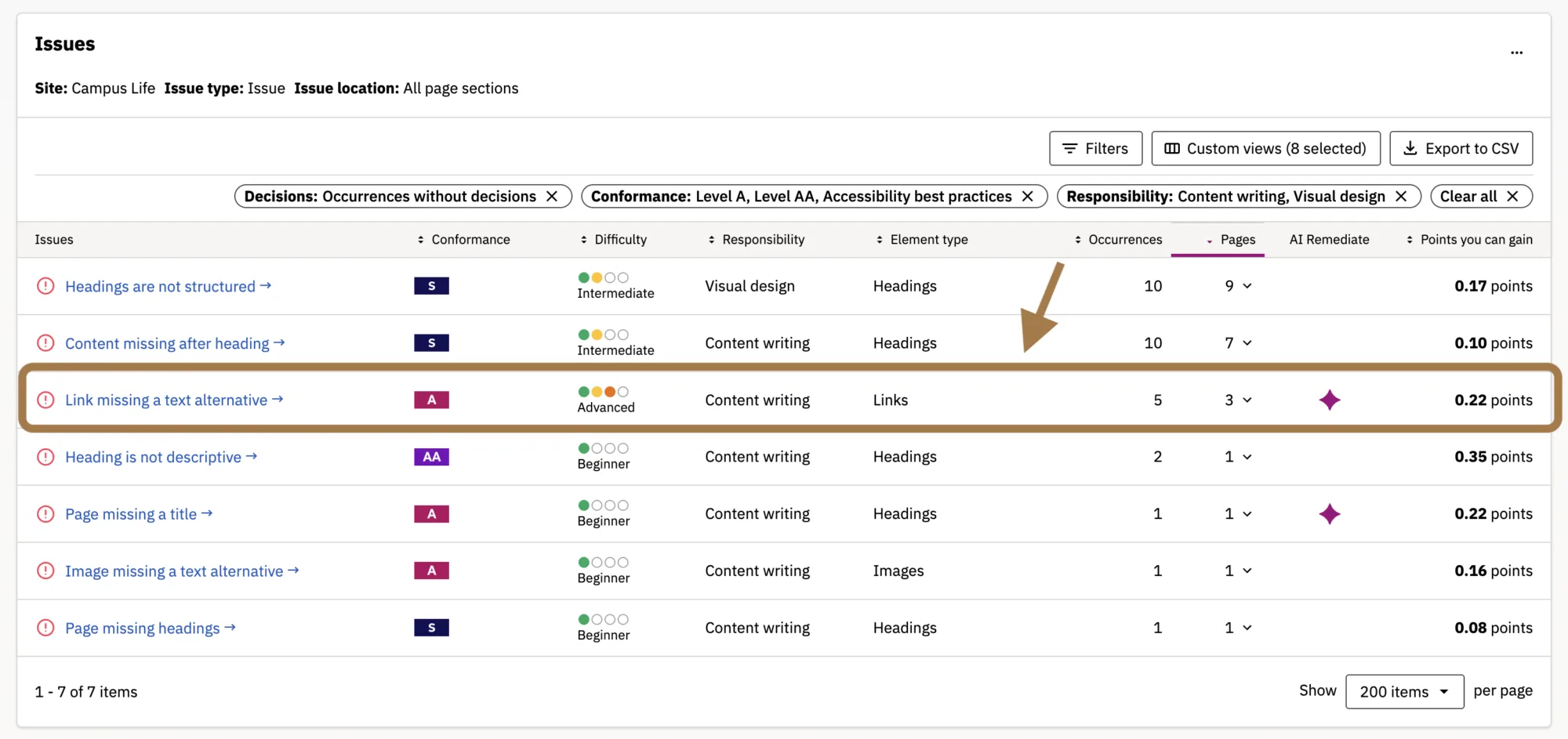
Task: Click the error icon beside Headings are not structured
Action: coord(45,286)
